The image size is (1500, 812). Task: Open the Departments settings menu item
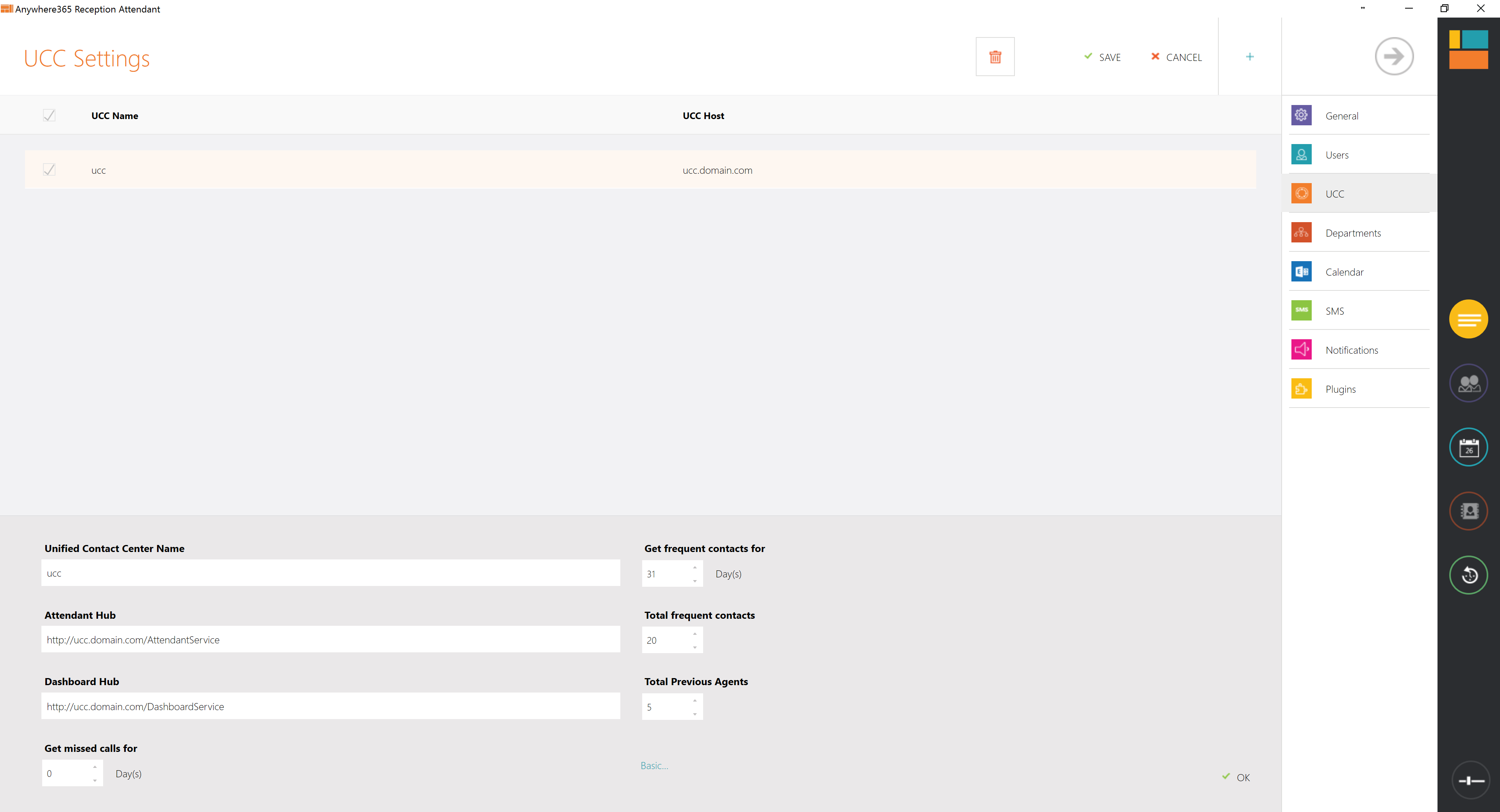[x=1352, y=233]
